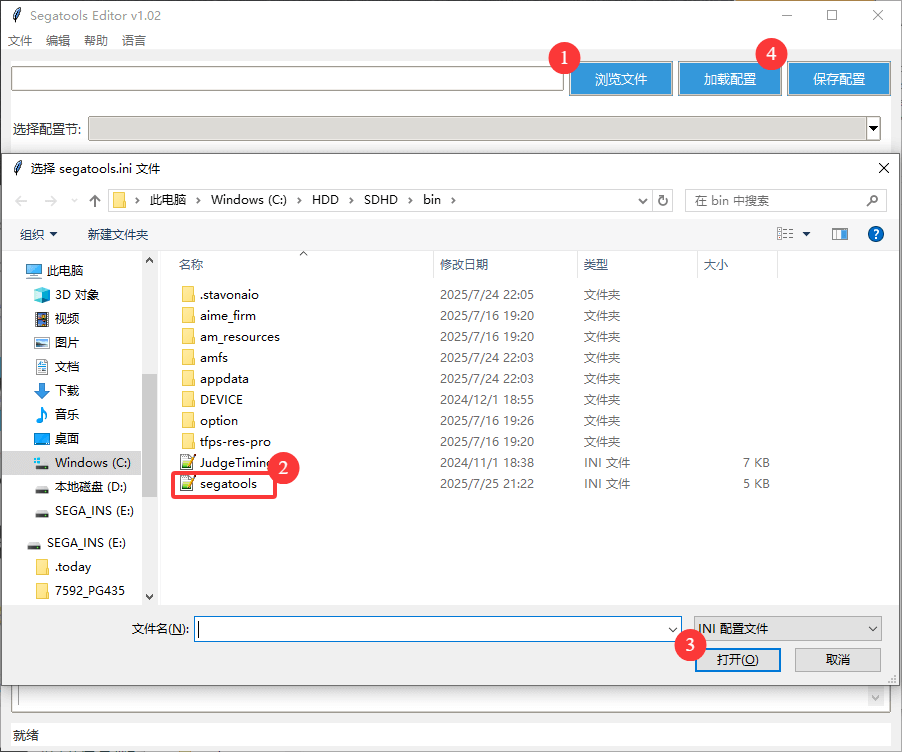Open the 语言 menu

[133, 40]
